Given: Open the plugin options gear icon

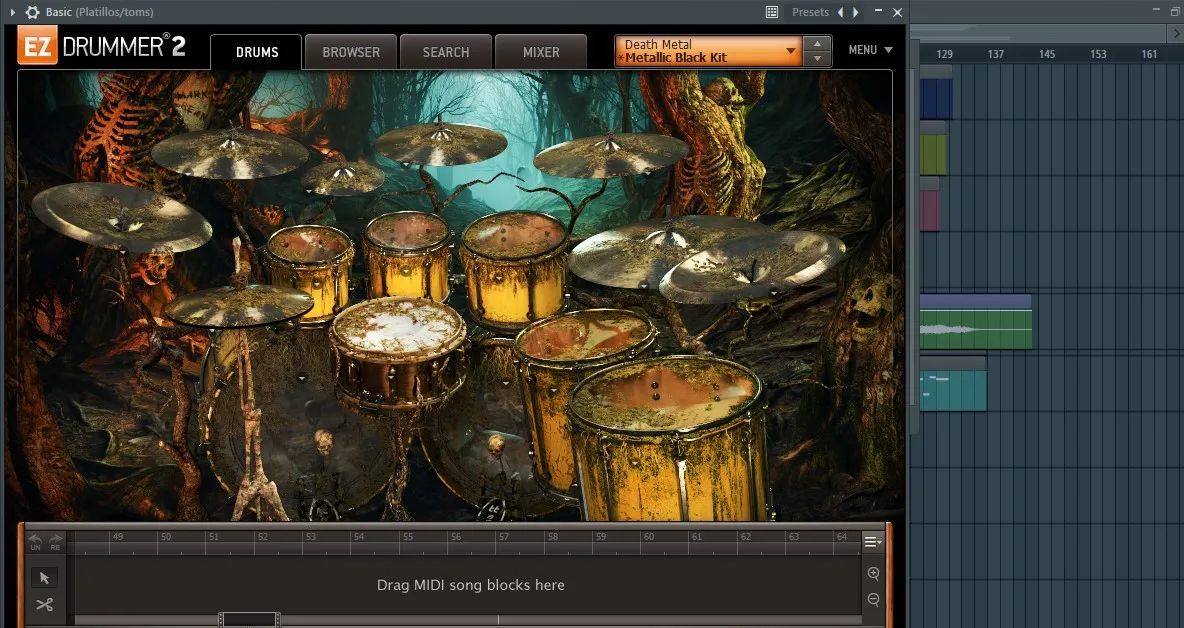Looking at the screenshot, I should point(32,12).
